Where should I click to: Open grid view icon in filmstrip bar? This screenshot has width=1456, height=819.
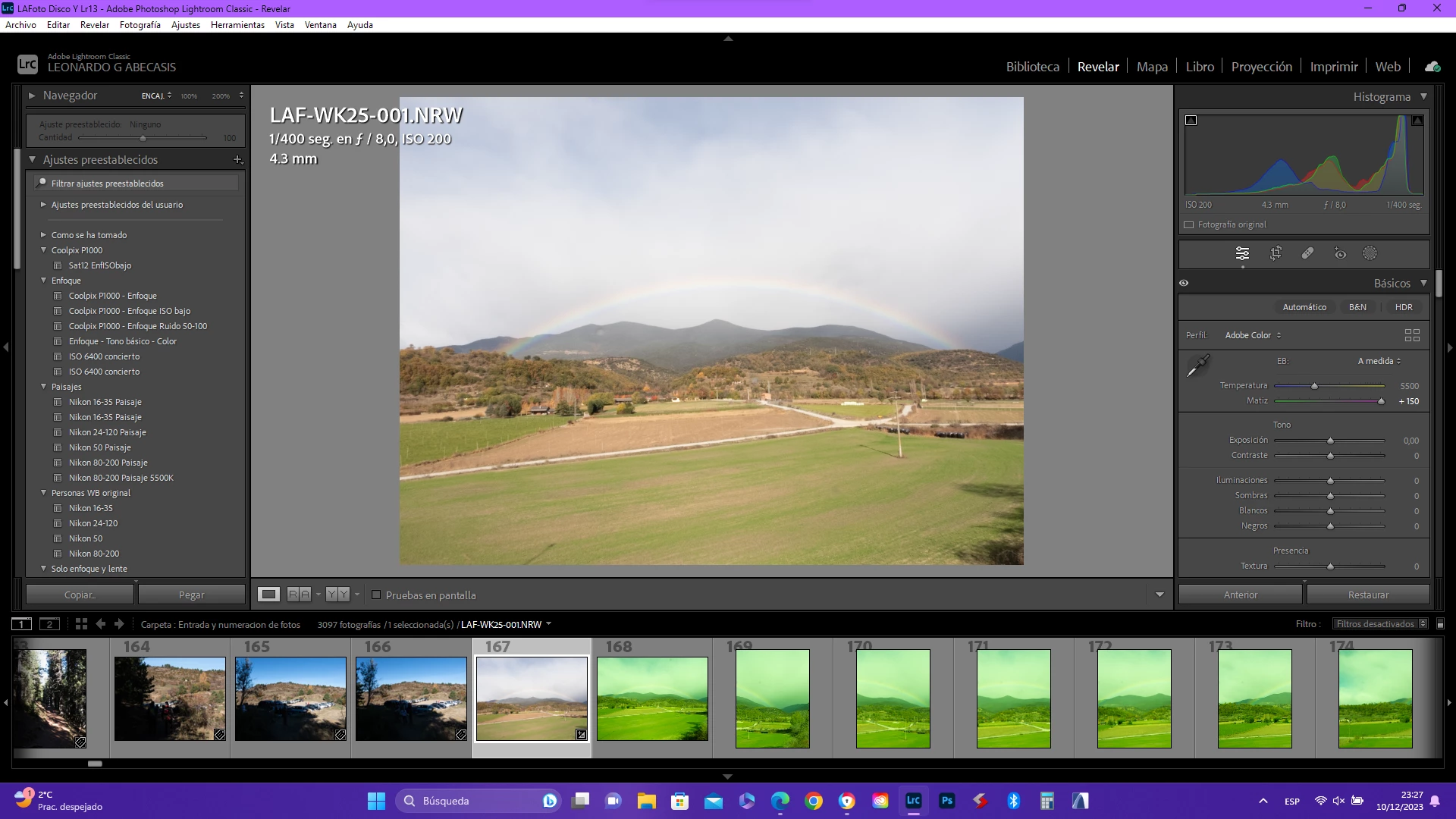coord(81,624)
